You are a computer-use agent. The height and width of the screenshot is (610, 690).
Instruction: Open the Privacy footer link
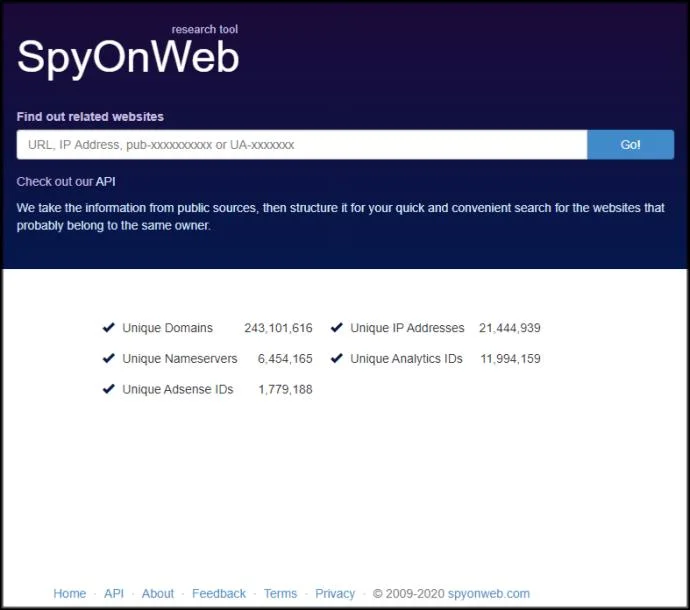click(335, 593)
